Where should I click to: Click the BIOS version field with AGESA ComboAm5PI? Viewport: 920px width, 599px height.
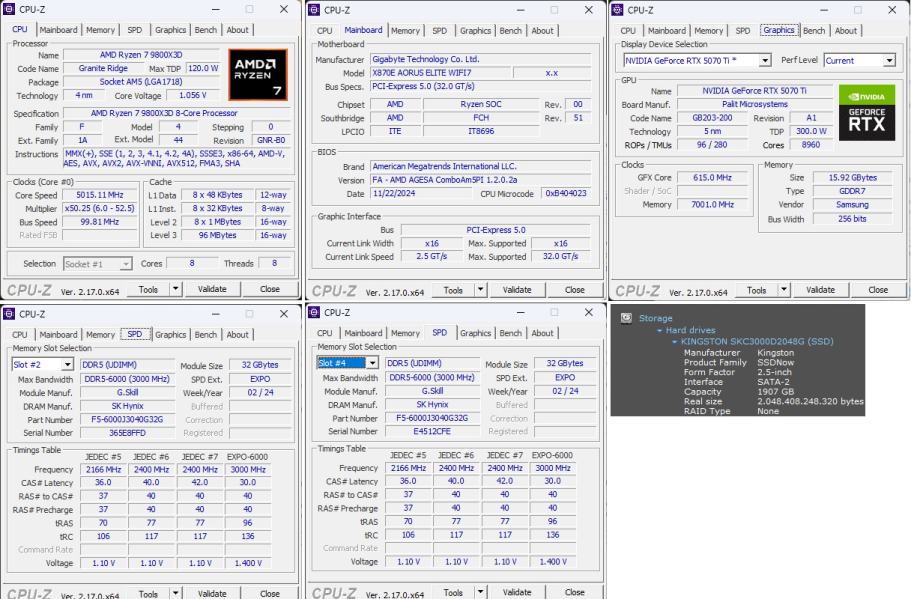(481, 180)
